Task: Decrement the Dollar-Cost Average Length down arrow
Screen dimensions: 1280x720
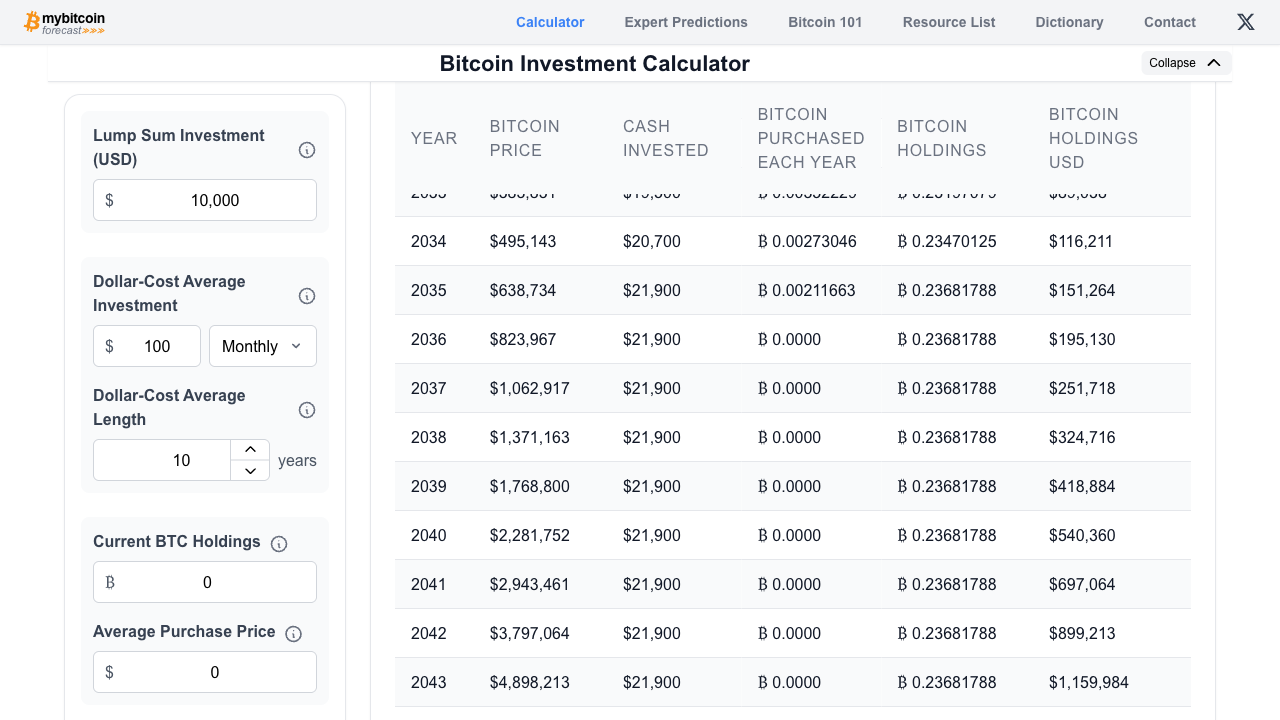Action: click(x=250, y=471)
